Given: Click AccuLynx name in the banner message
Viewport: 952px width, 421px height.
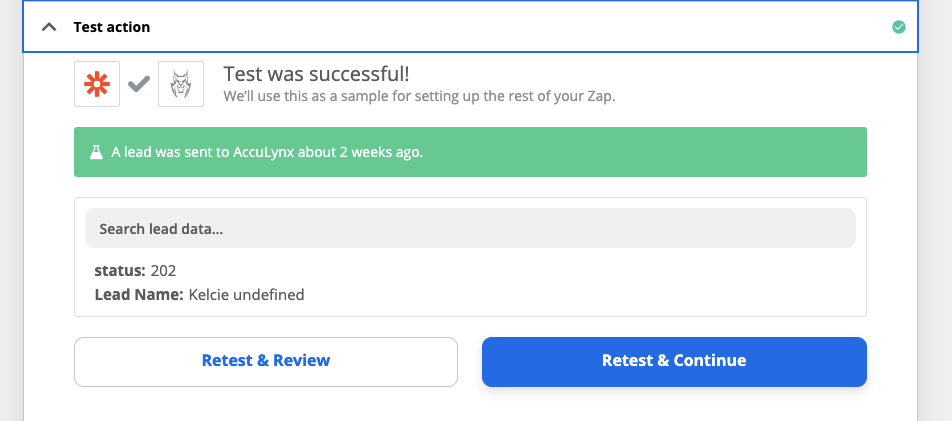Looking at the screenshot, I should 264,152.
